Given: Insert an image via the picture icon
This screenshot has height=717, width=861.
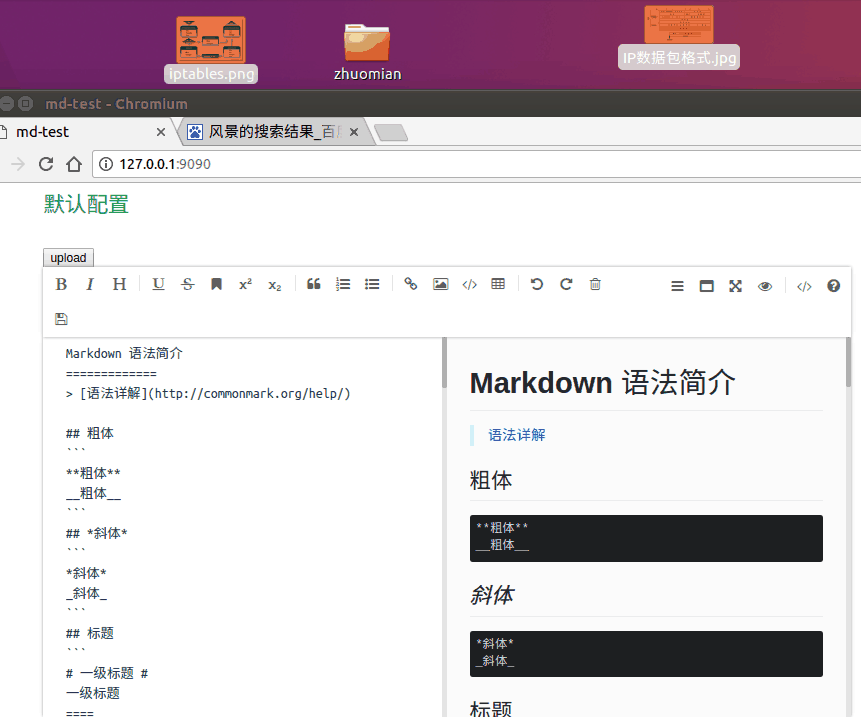Looking at the screenshot, I should tap(440, 284).
